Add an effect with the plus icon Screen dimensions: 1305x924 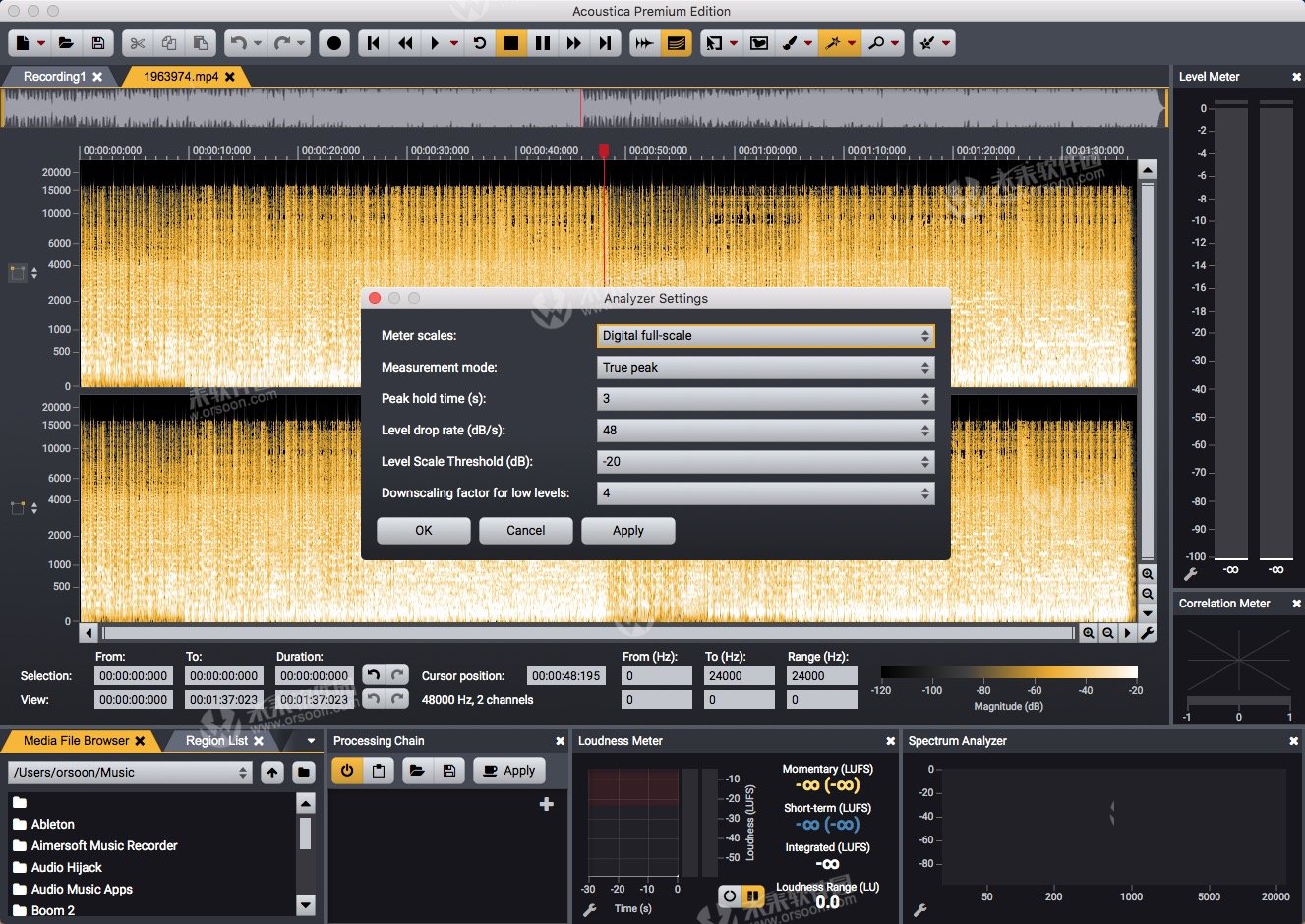547,804
